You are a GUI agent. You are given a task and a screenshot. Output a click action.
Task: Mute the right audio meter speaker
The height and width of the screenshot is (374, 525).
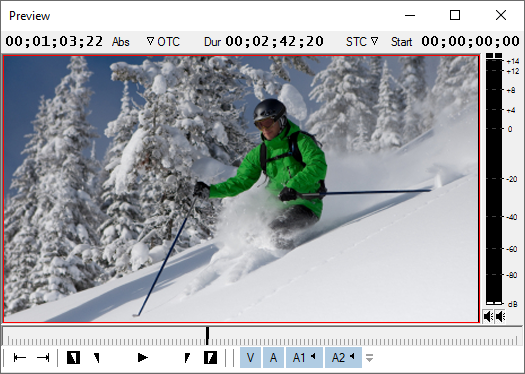tap(500, 316)
